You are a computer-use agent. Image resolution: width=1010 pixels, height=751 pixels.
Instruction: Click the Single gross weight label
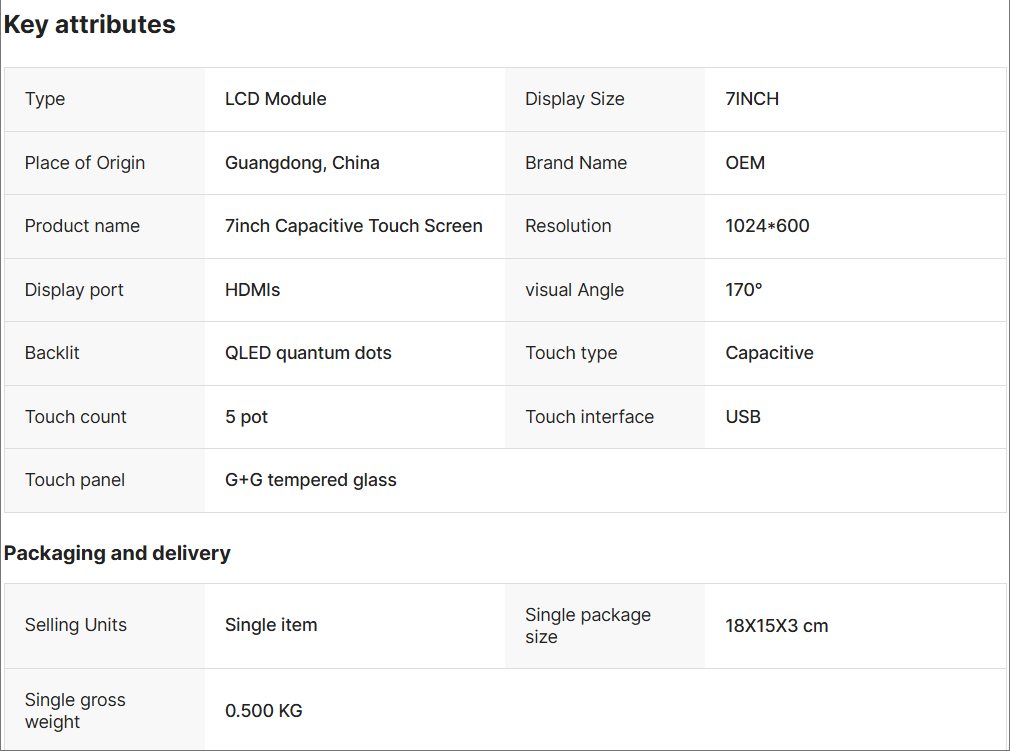[x=75, y=711]
